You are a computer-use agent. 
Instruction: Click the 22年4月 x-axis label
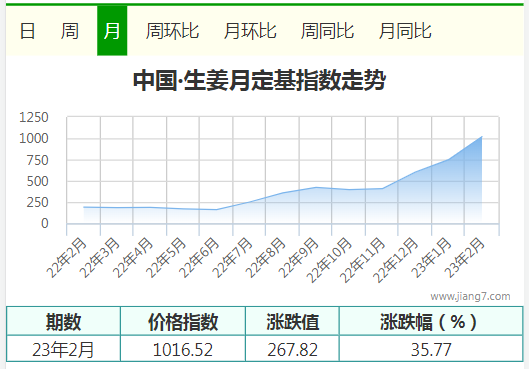pos(133,258)
